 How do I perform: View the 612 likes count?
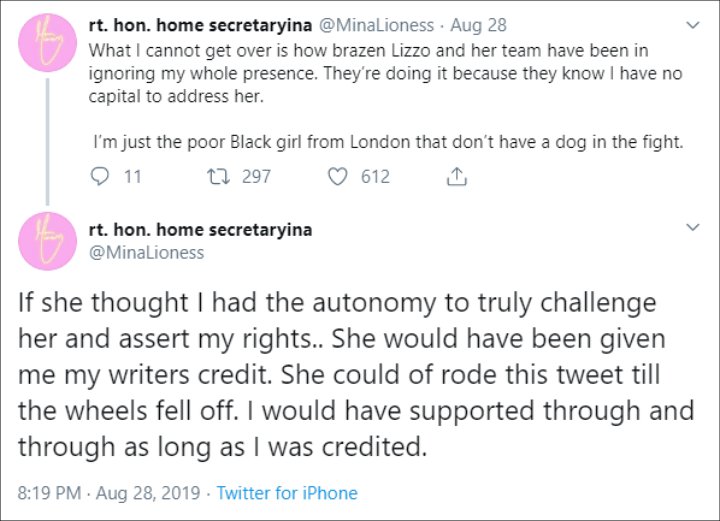[375, 176]
